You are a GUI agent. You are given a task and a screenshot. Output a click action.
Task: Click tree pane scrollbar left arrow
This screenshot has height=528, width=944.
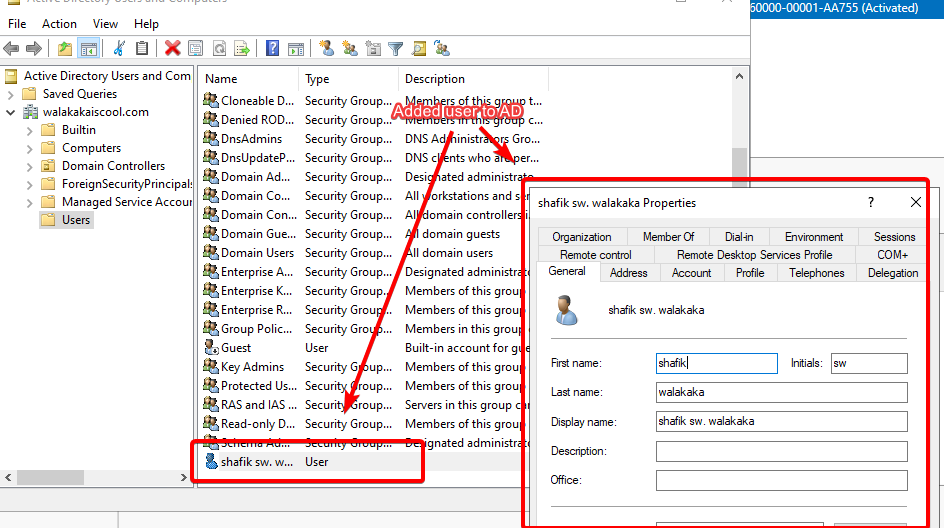click(8, 477)
